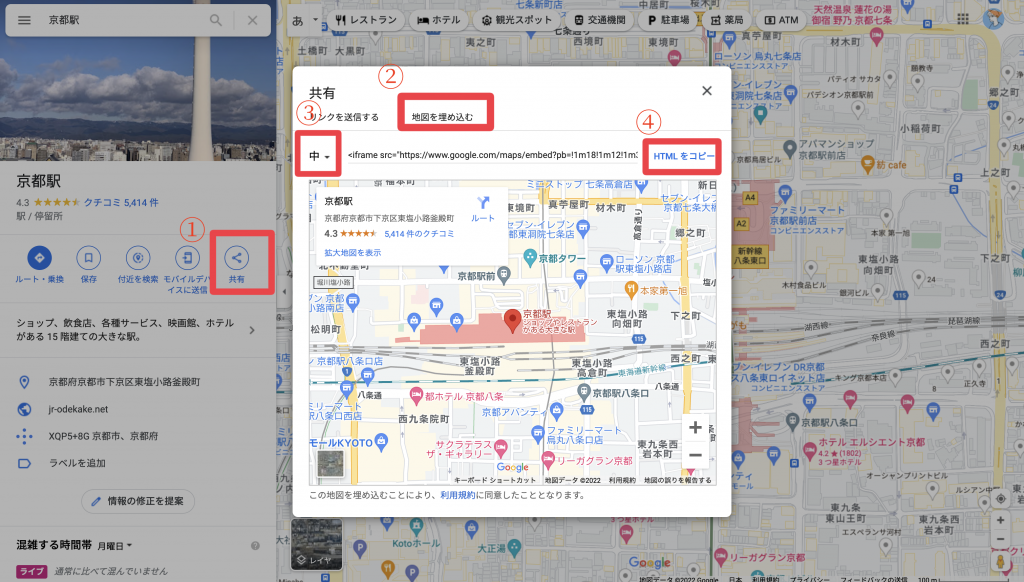Zoom out with the preview map minus button
This screenshot has height=582, width=1024.
(695, 455)
